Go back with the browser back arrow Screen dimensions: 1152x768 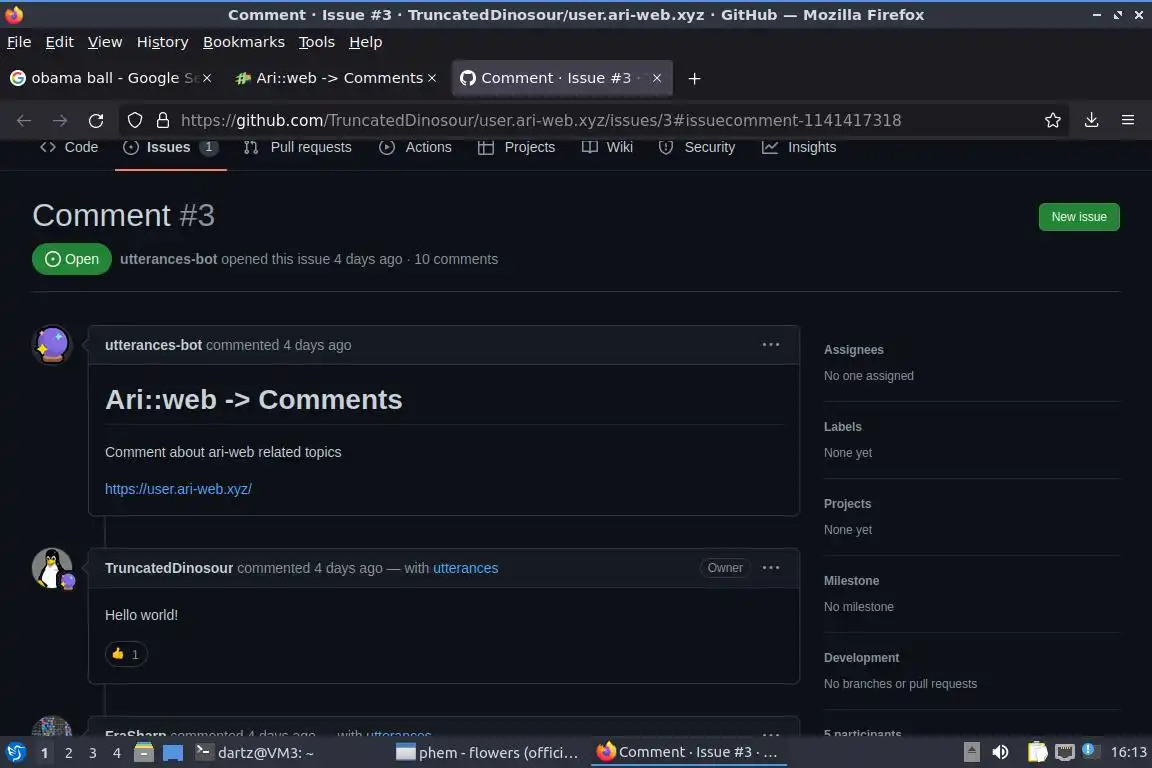[24, 121]
